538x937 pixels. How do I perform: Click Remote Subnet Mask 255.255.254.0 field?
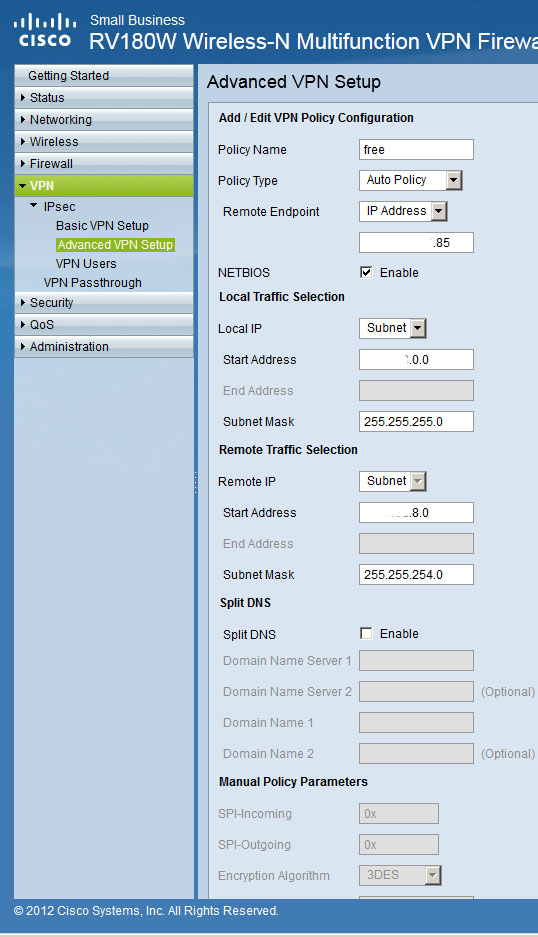click(x=416, y=574)
